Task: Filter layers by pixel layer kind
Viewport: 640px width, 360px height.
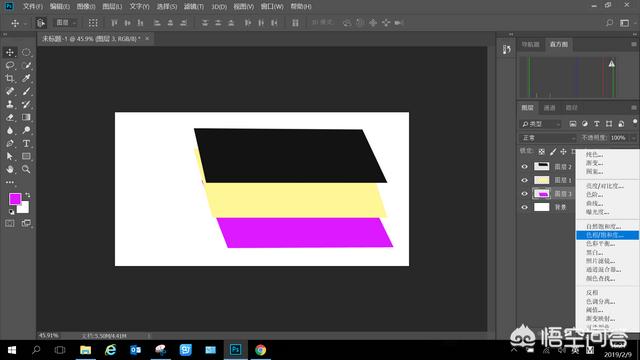Action: click(573, 124)
